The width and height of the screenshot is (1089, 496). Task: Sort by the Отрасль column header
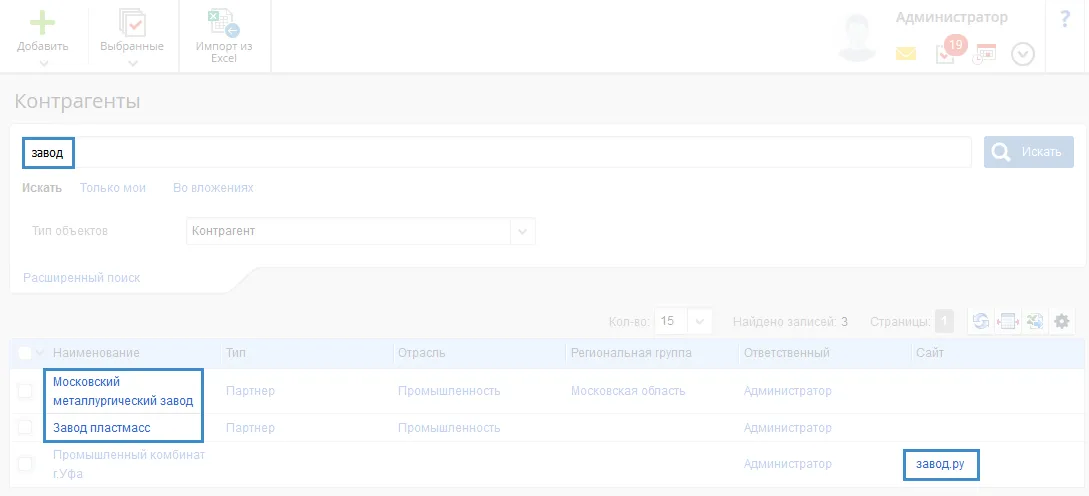pyautogui.click(x=422, y=353)
